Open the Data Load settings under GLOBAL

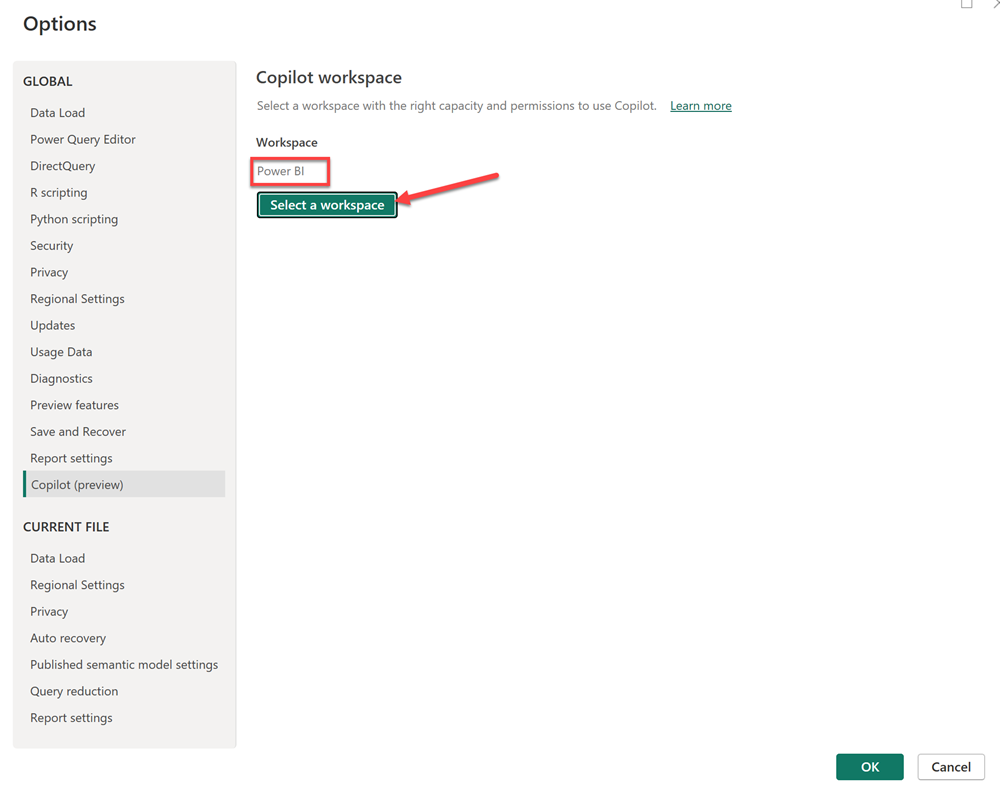pos(57,112)
